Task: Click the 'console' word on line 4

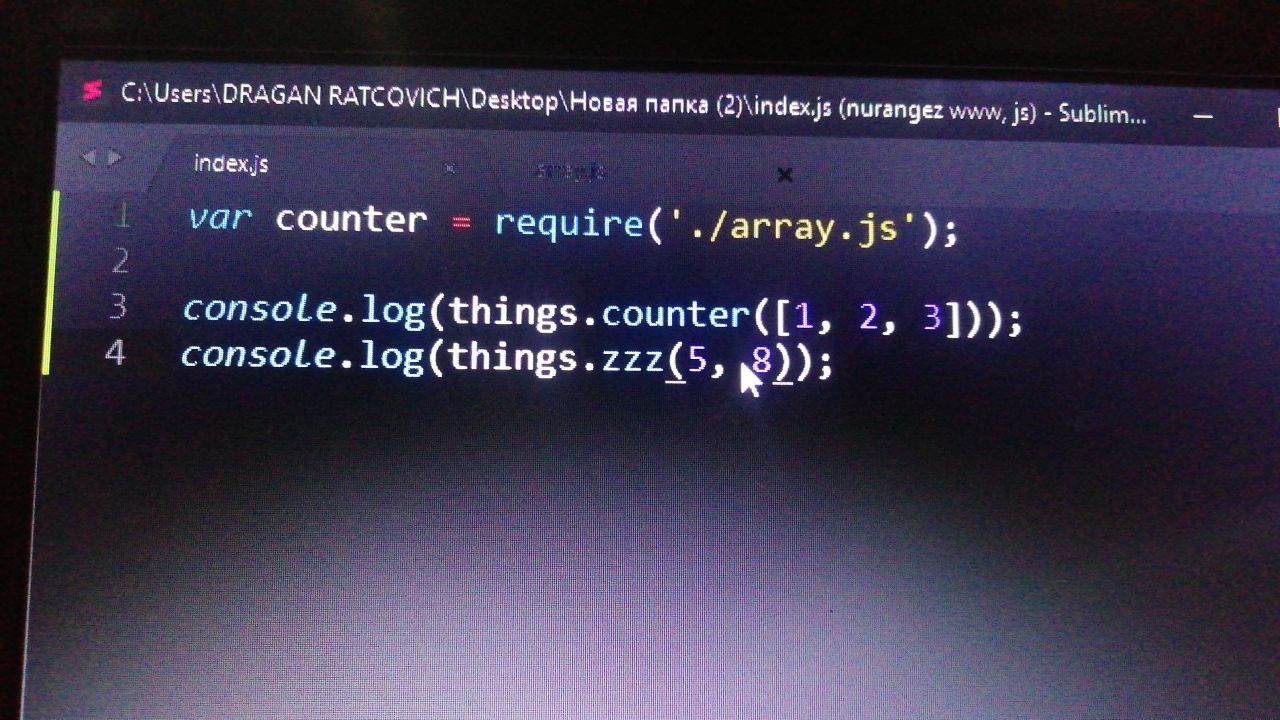Action: (x=257, y=355)
